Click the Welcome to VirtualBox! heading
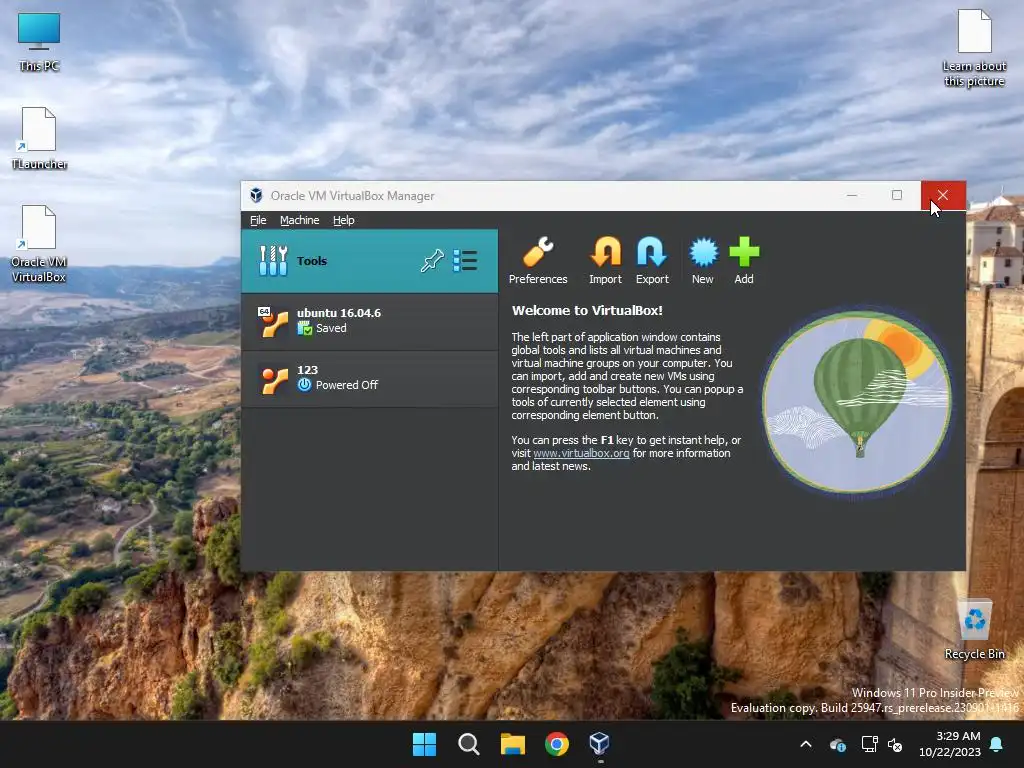Viewport: 1024px width, 768px height. [x=587, y=311]
